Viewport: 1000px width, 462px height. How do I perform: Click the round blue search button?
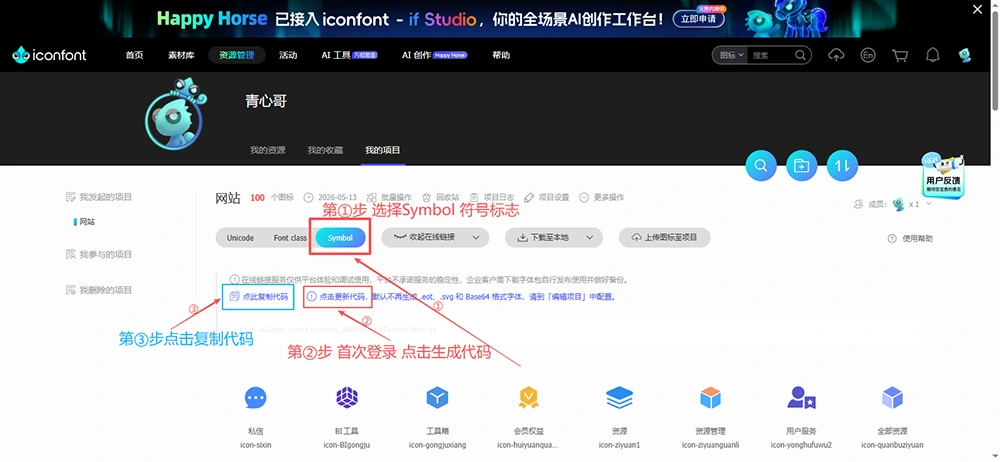(761, 165)
